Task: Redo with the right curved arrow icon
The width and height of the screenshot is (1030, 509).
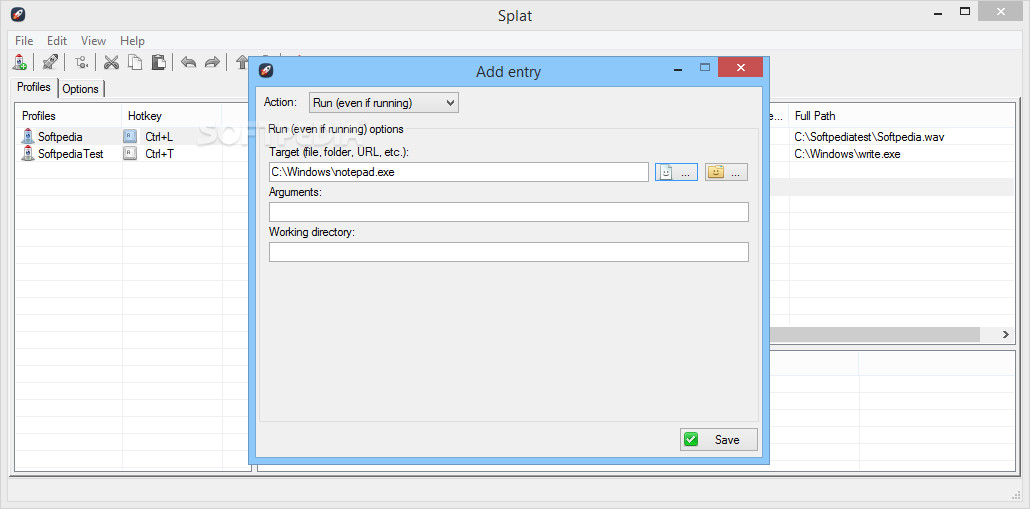Action: click(x=212, y=62)
